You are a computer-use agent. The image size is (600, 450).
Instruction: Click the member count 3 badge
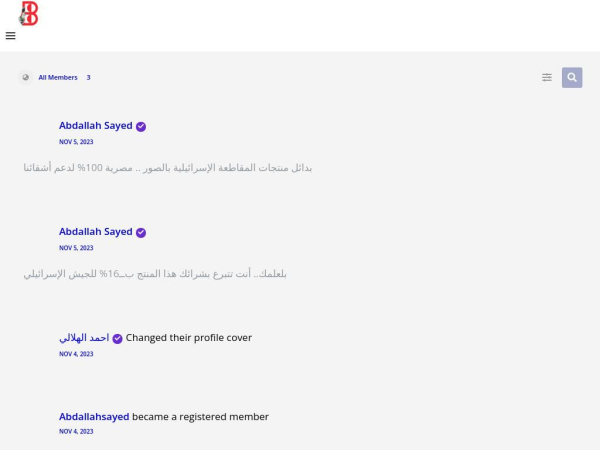(x=88, y=77)
